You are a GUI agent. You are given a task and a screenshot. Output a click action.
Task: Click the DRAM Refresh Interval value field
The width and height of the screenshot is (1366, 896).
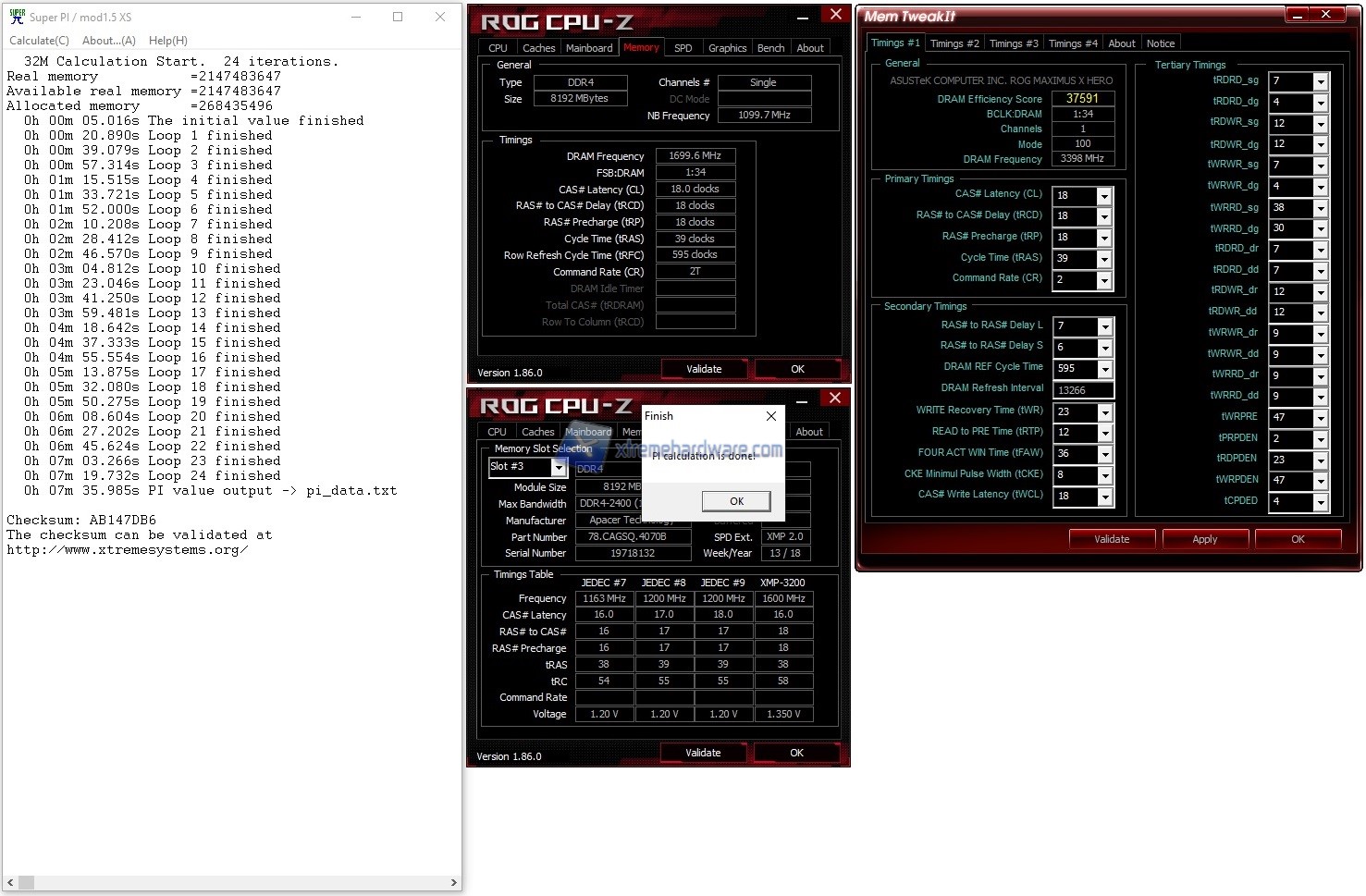click(1082, 390)
